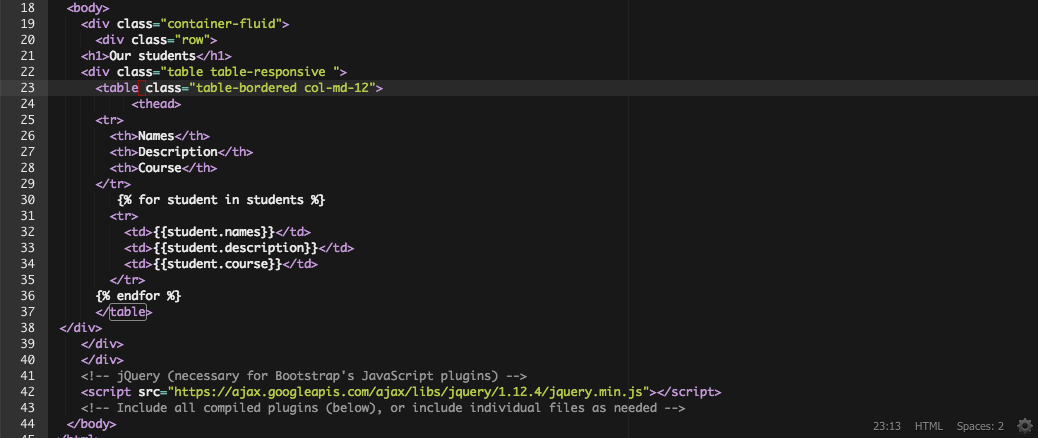Click the <tr> tag on line 25
The width and height of the screenshot is (1038, 438).
[109, 120]
